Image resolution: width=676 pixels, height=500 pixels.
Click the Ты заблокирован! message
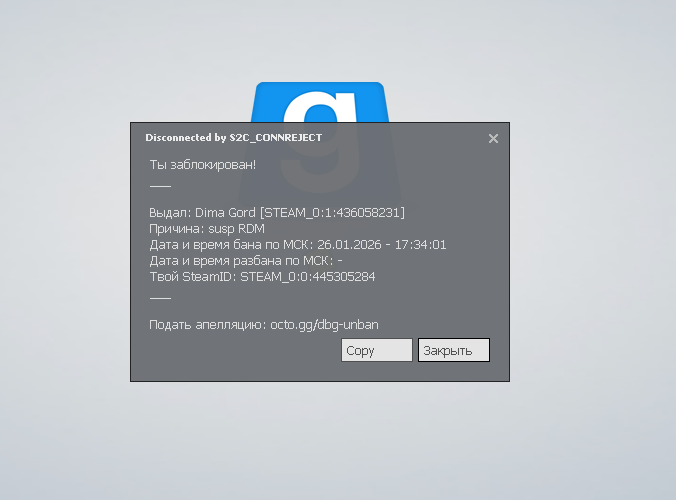click(203, 165)
